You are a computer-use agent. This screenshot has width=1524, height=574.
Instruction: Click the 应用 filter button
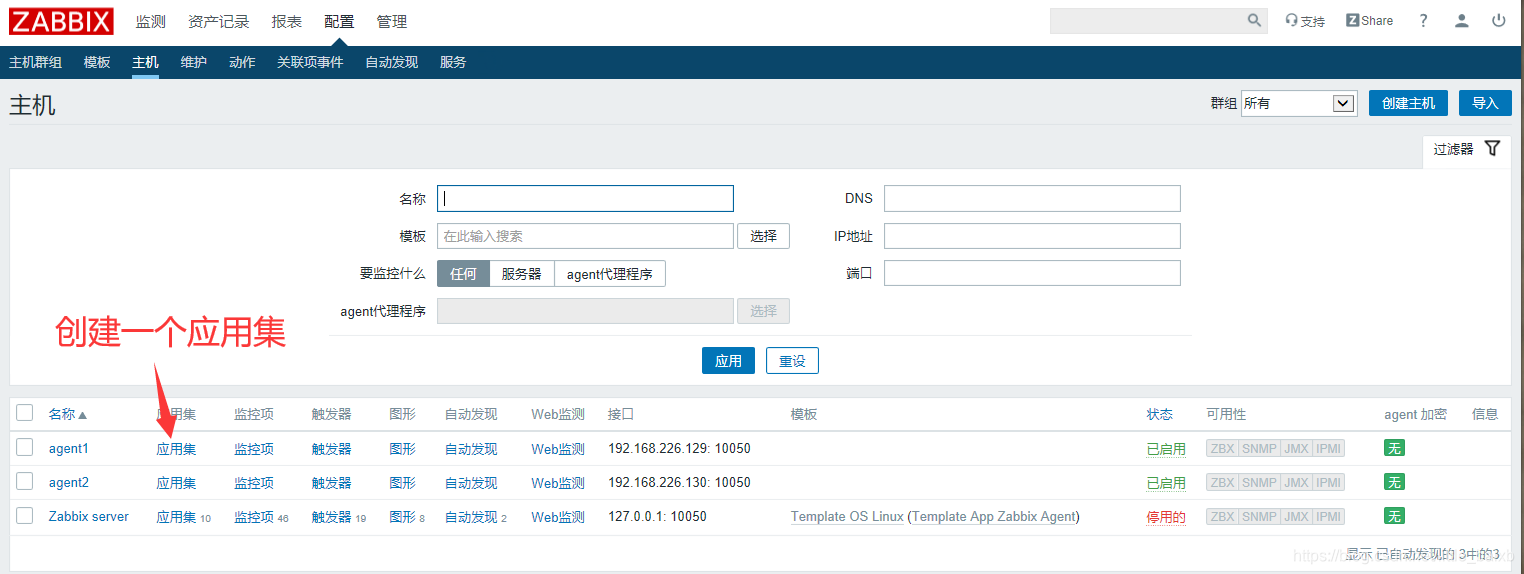tap(728, 361)
